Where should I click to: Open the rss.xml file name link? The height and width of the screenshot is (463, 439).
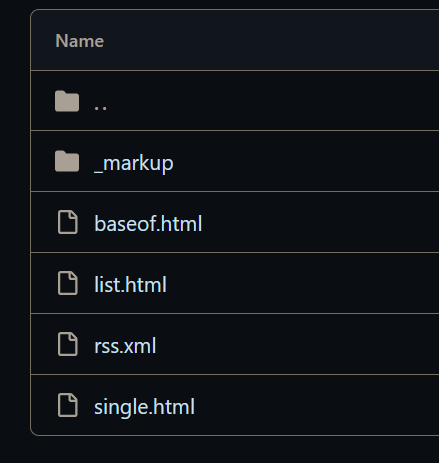pos(125,346)
